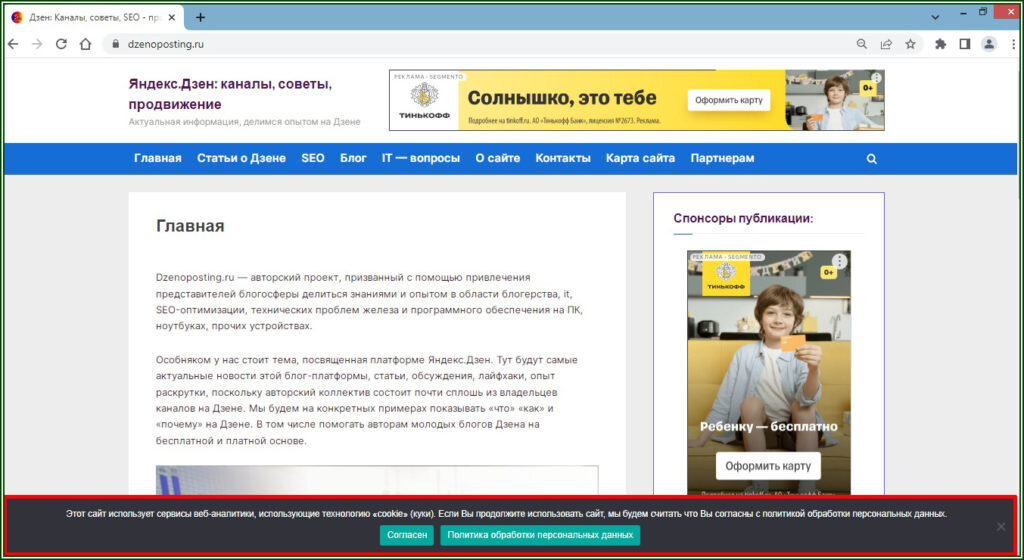Click Оформить карту on the top banner
The height and width of the screenshot is (560, 1024).
[728, 100]
